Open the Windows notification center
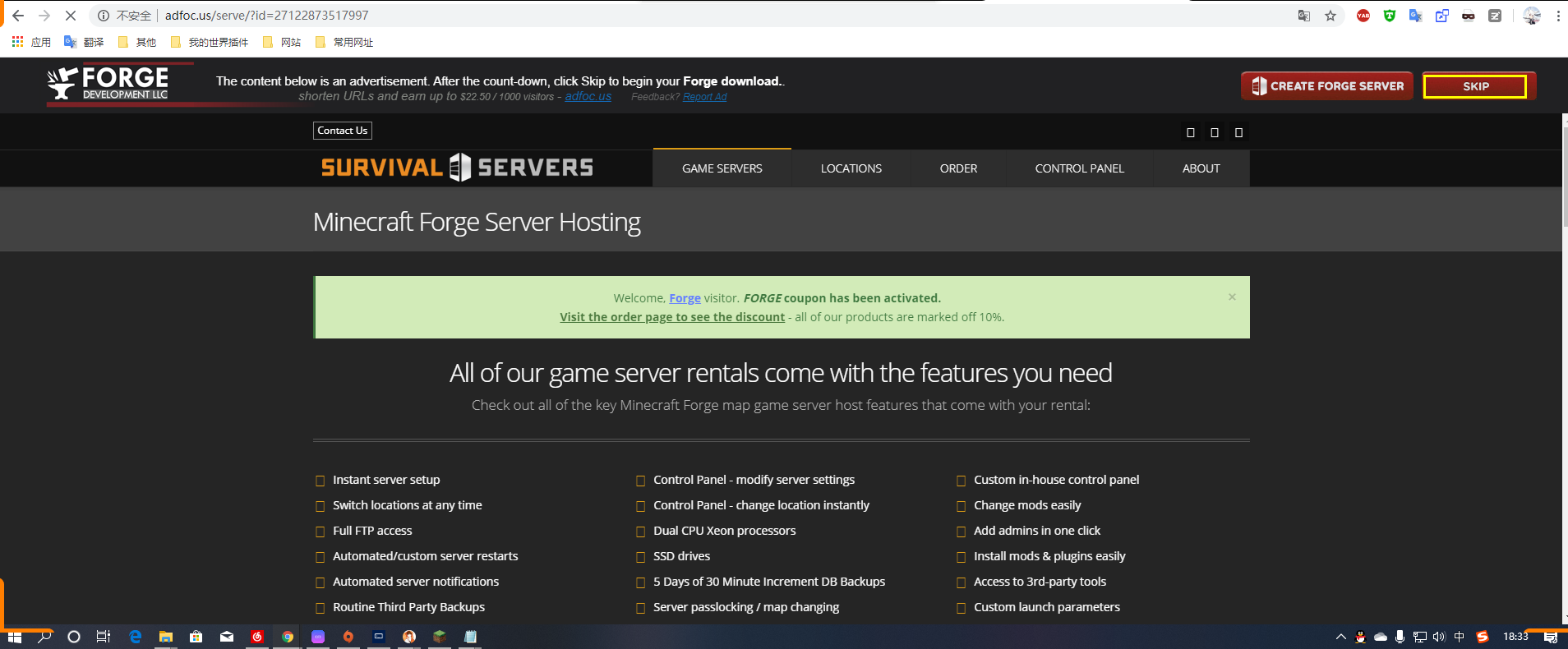 coord(1551,637)
